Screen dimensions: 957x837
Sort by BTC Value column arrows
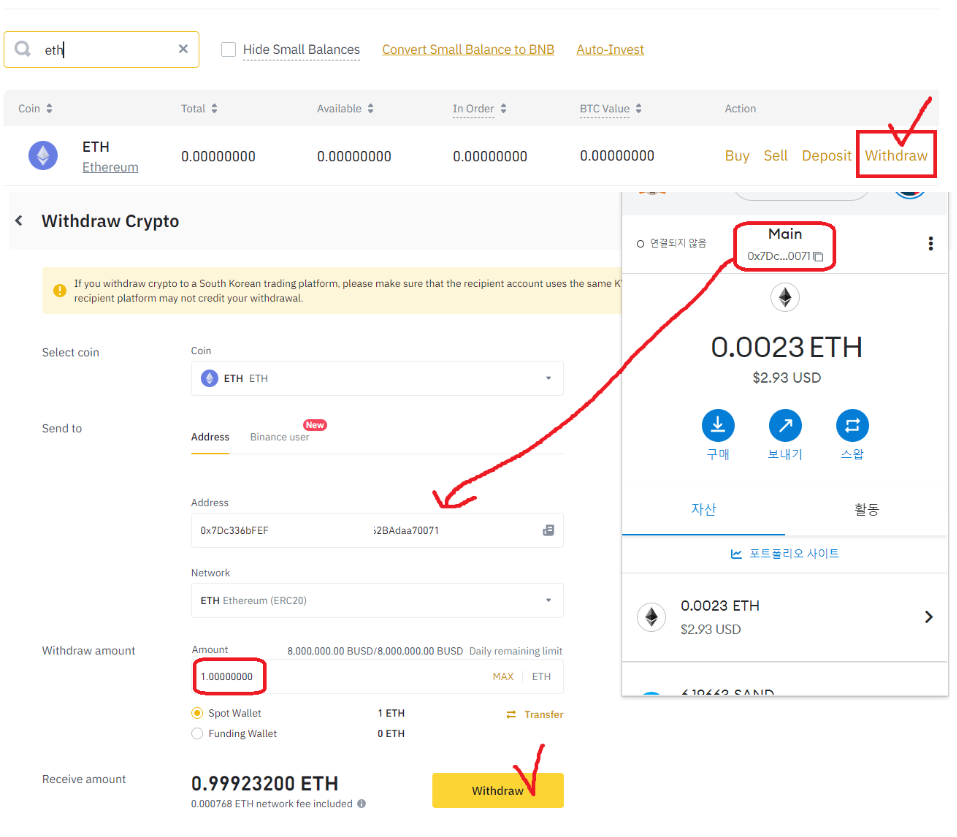click(x=638, y=108)
